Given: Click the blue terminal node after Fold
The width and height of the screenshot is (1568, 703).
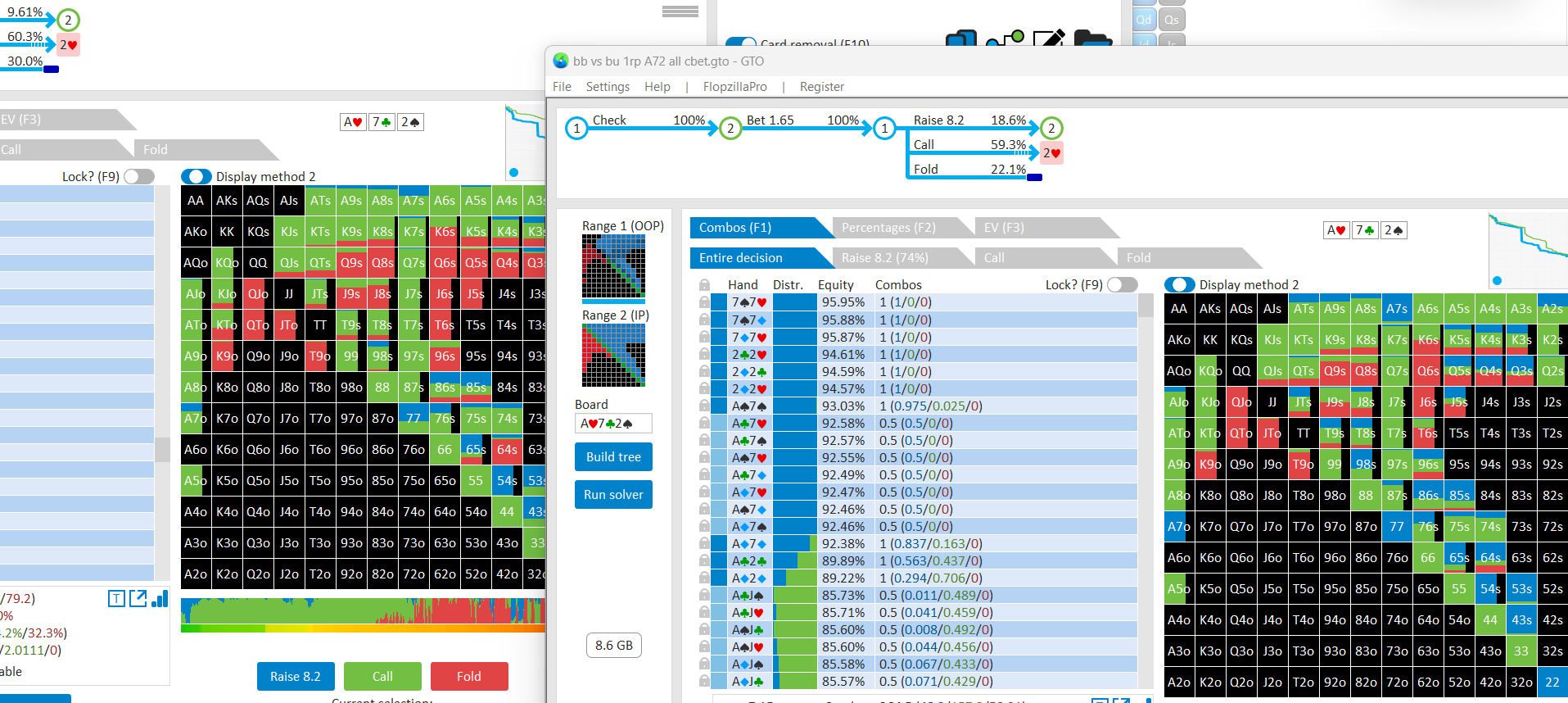Looking at the screenshot, I should click(x=1035, y=177).
